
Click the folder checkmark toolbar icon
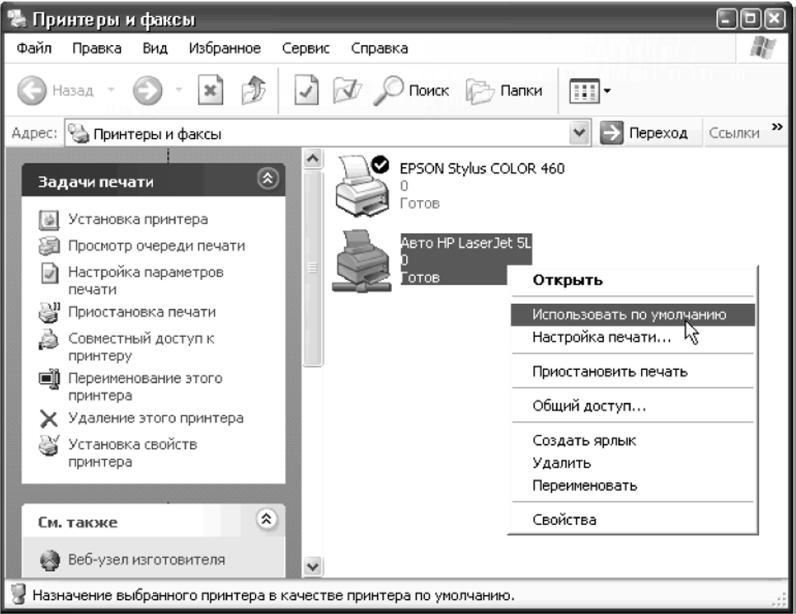pyautogui.click(x=347, y=90)
